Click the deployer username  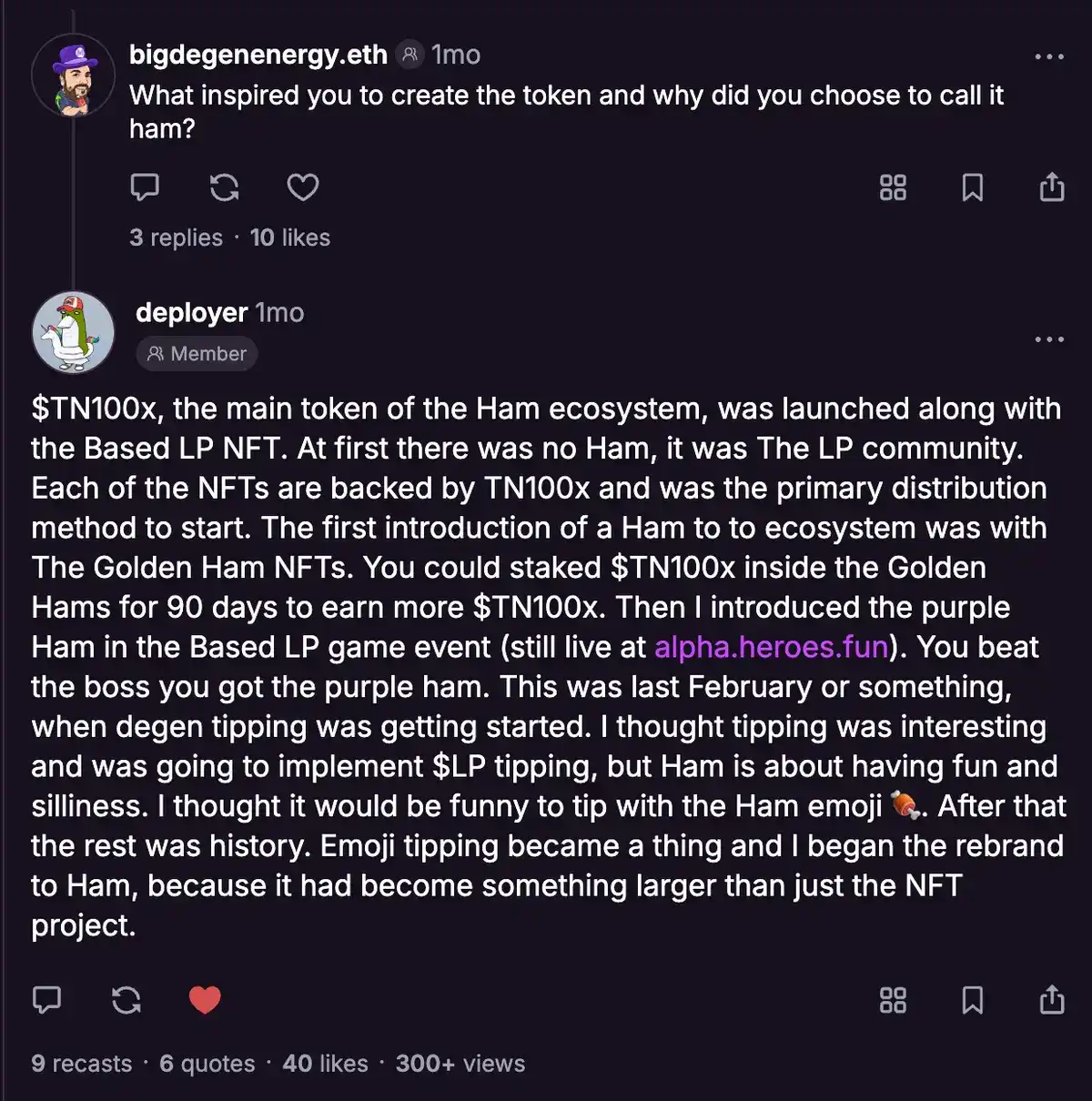pos(191,312)
